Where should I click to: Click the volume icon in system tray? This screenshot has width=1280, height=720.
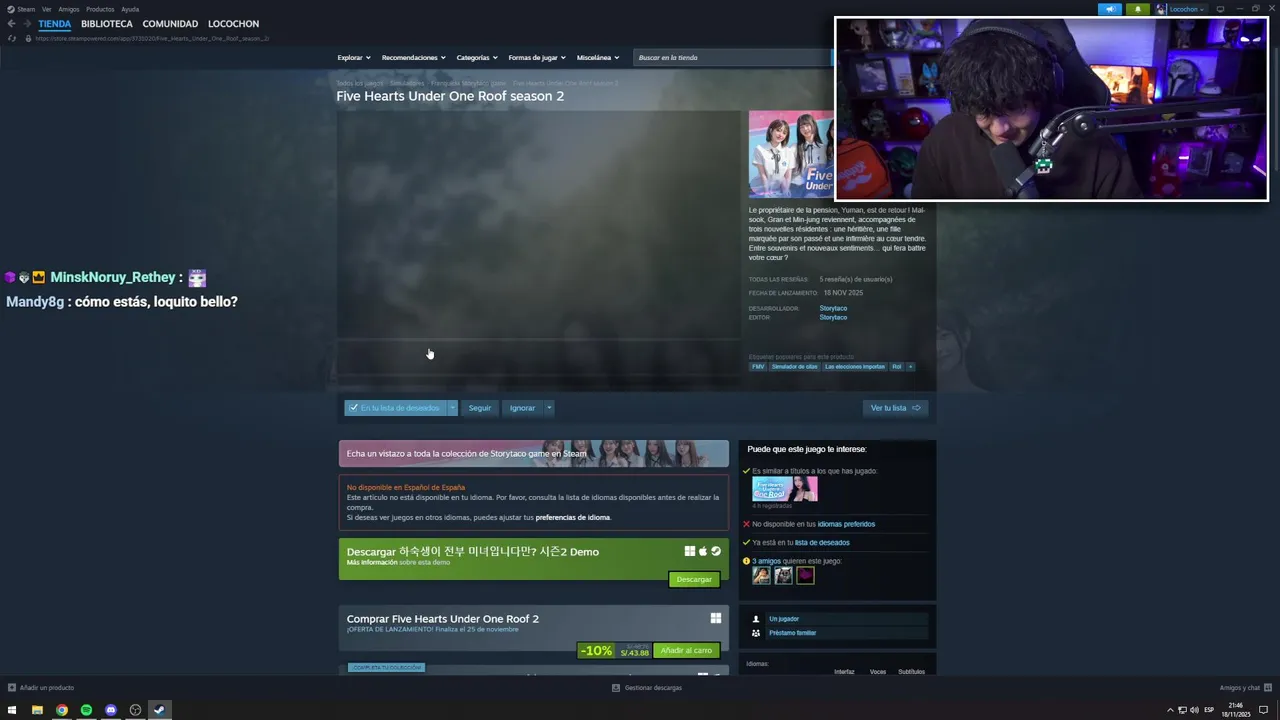pyautogui.click(x=1194, y=710)
